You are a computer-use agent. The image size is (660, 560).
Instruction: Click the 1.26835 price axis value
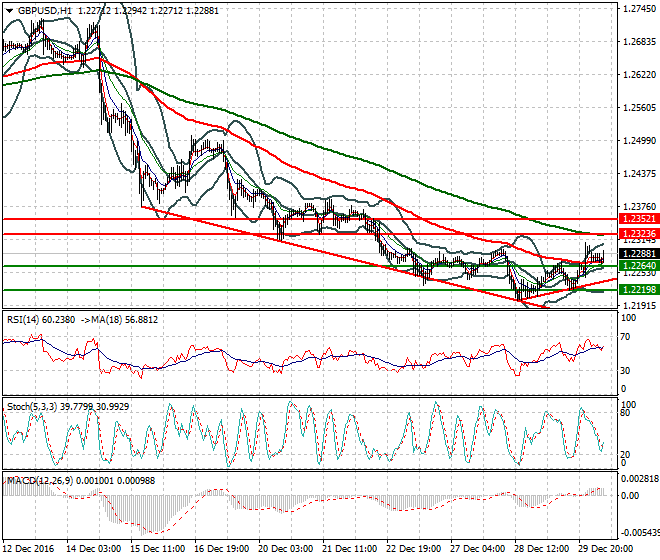coord(639,42)
